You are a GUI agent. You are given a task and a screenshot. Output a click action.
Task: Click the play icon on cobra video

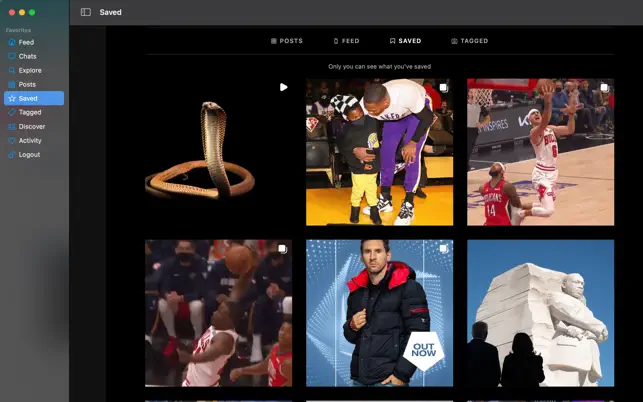[283, 87]
